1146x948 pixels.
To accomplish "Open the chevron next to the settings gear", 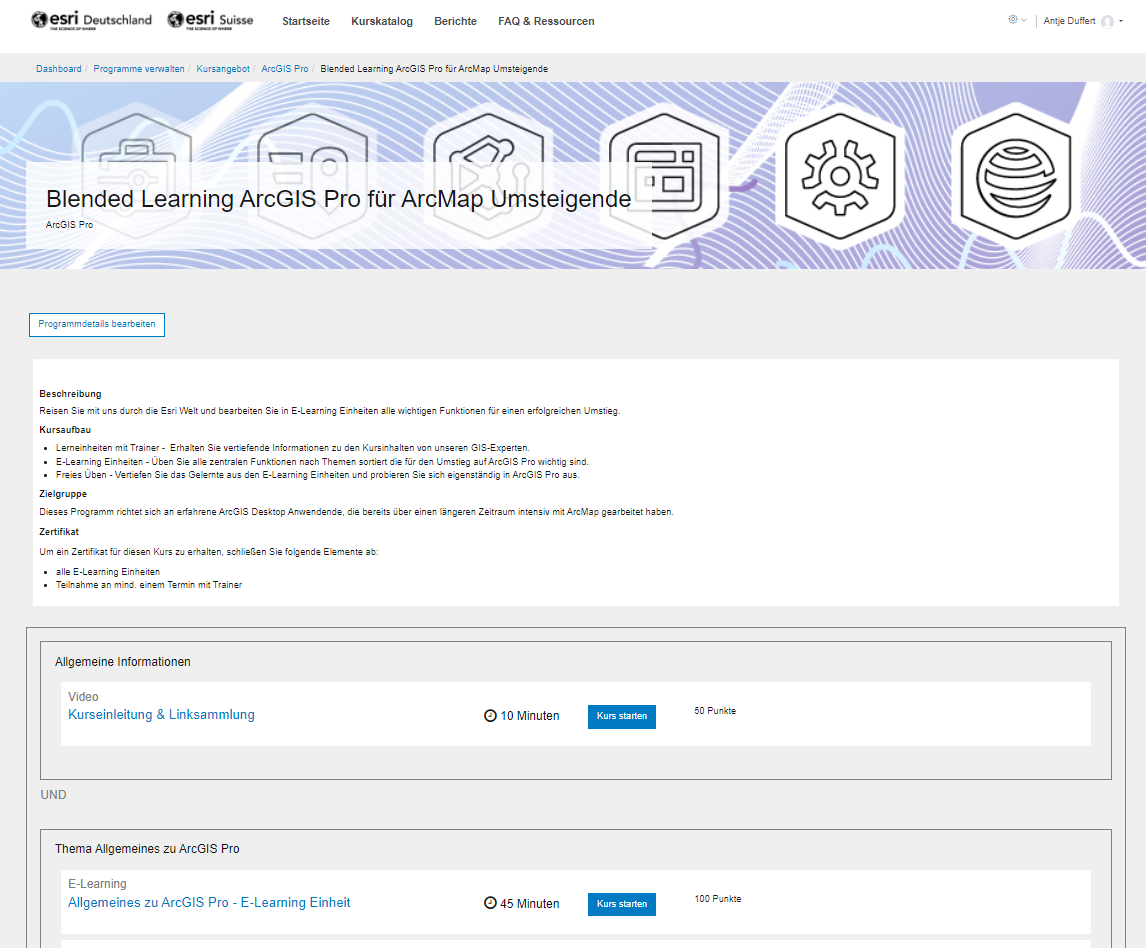I will click(x=1023, y=20).
